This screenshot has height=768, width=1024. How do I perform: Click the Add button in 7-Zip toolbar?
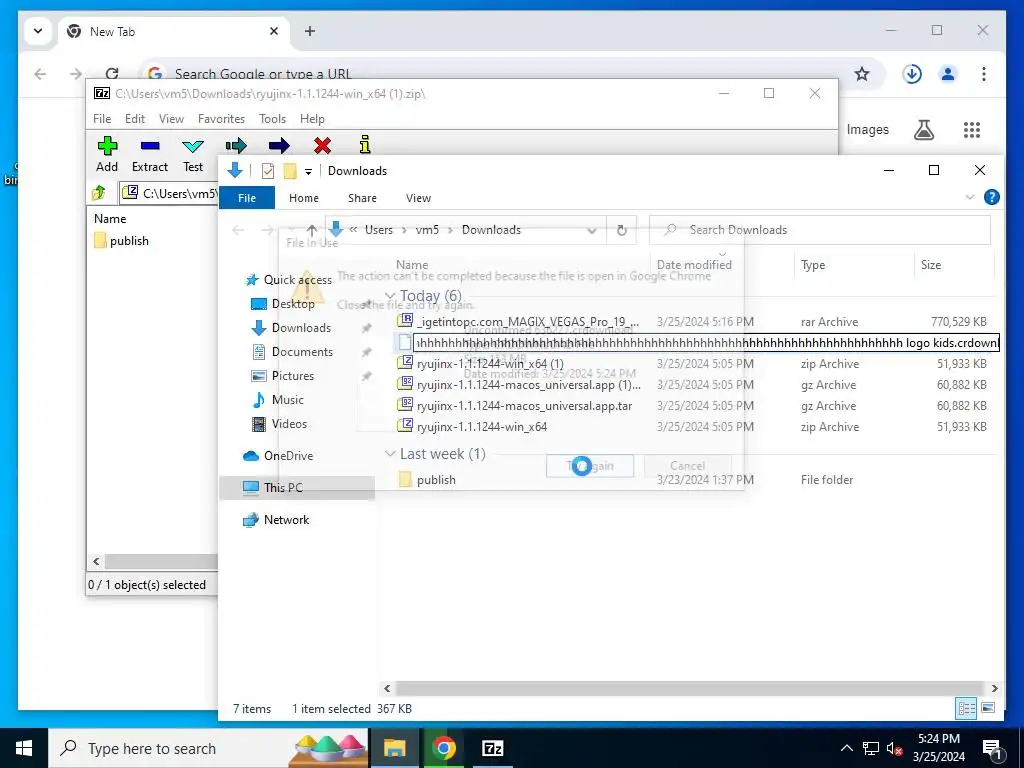(x=107, y=155)
